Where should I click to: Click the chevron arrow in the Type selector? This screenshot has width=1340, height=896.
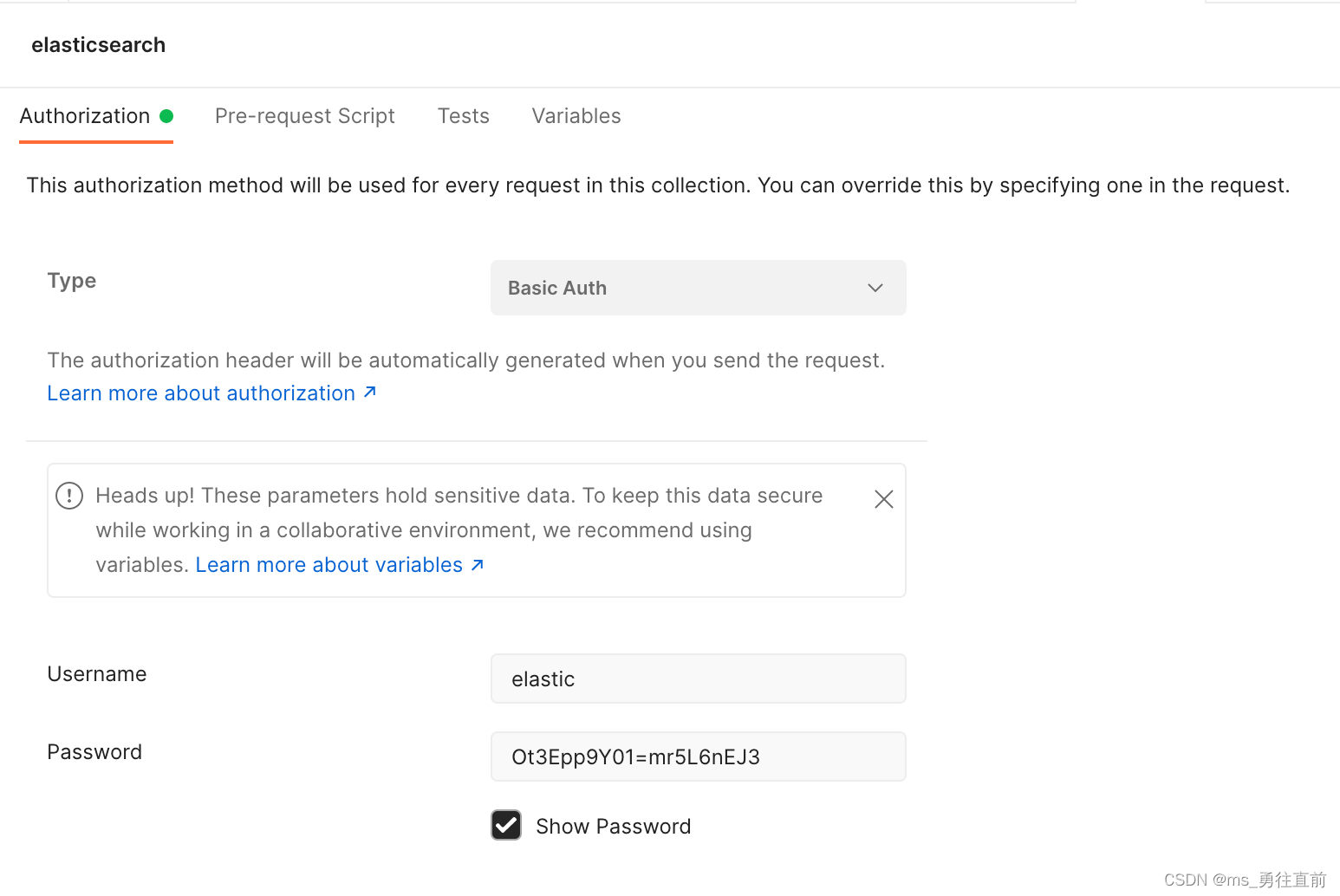[x=875, y=288]
